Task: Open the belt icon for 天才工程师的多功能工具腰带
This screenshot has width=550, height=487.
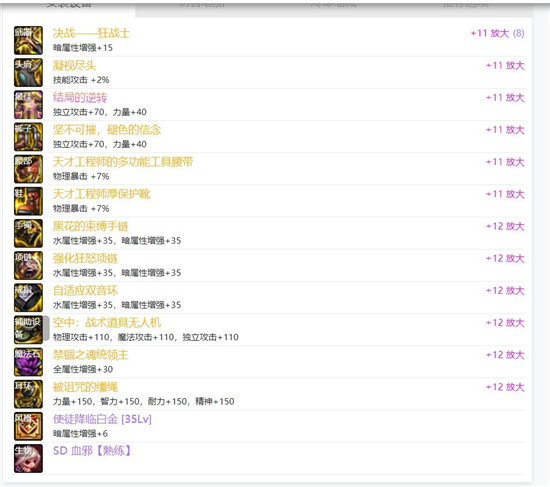Action: pos(28,169)
